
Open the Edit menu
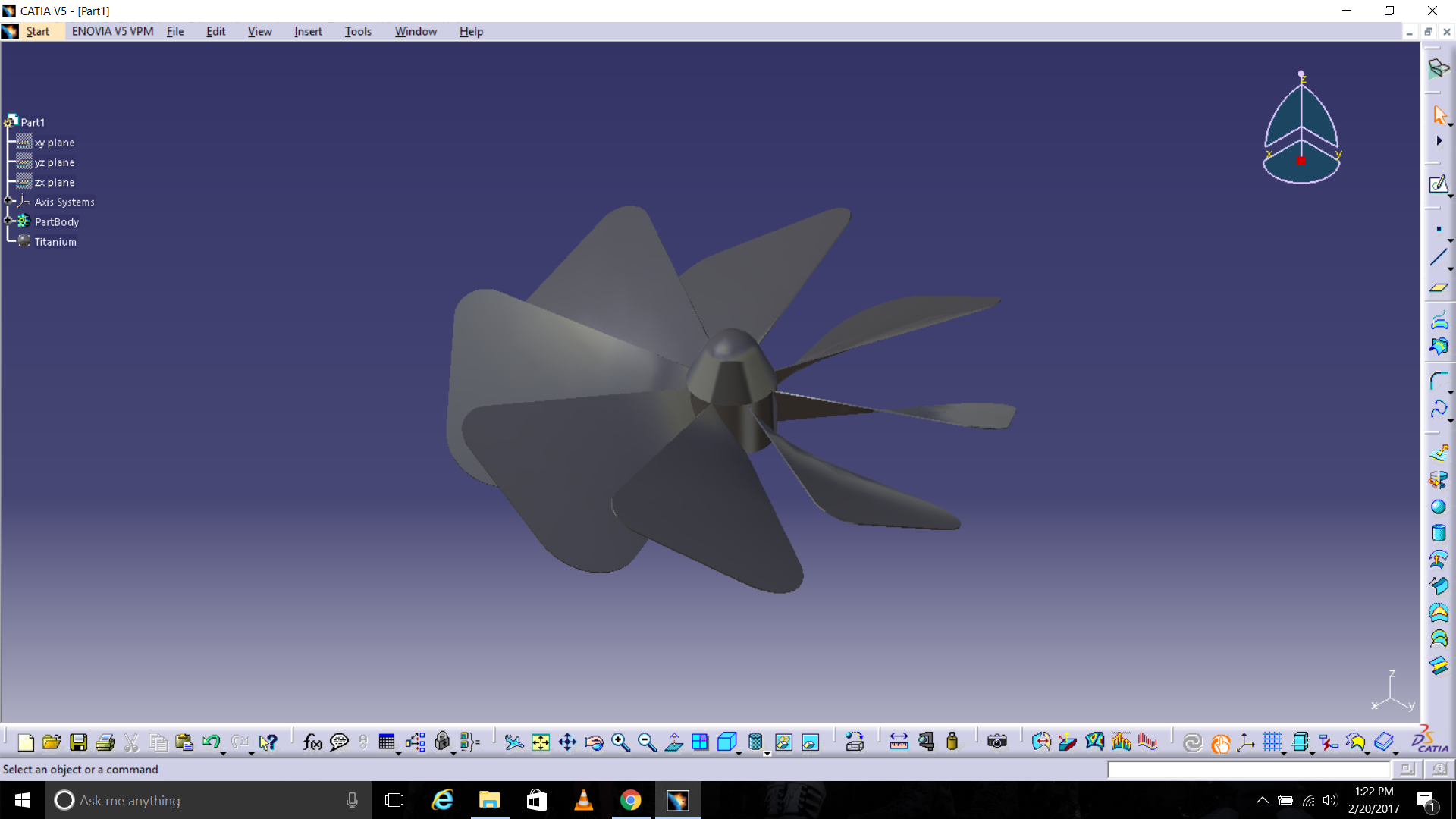(215, 31)
